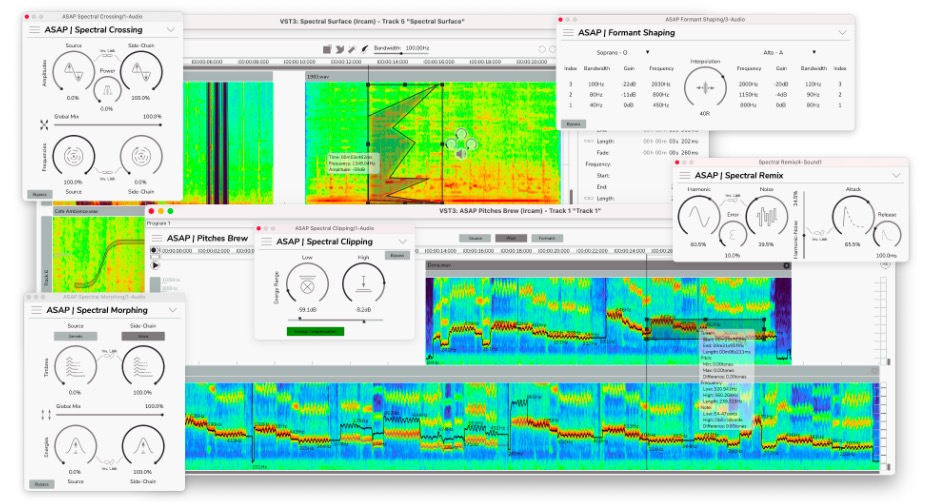Screen dimensions: 933x503
Task: Expand the Formant Shaping preset chevron
Action: click(843, 33)
